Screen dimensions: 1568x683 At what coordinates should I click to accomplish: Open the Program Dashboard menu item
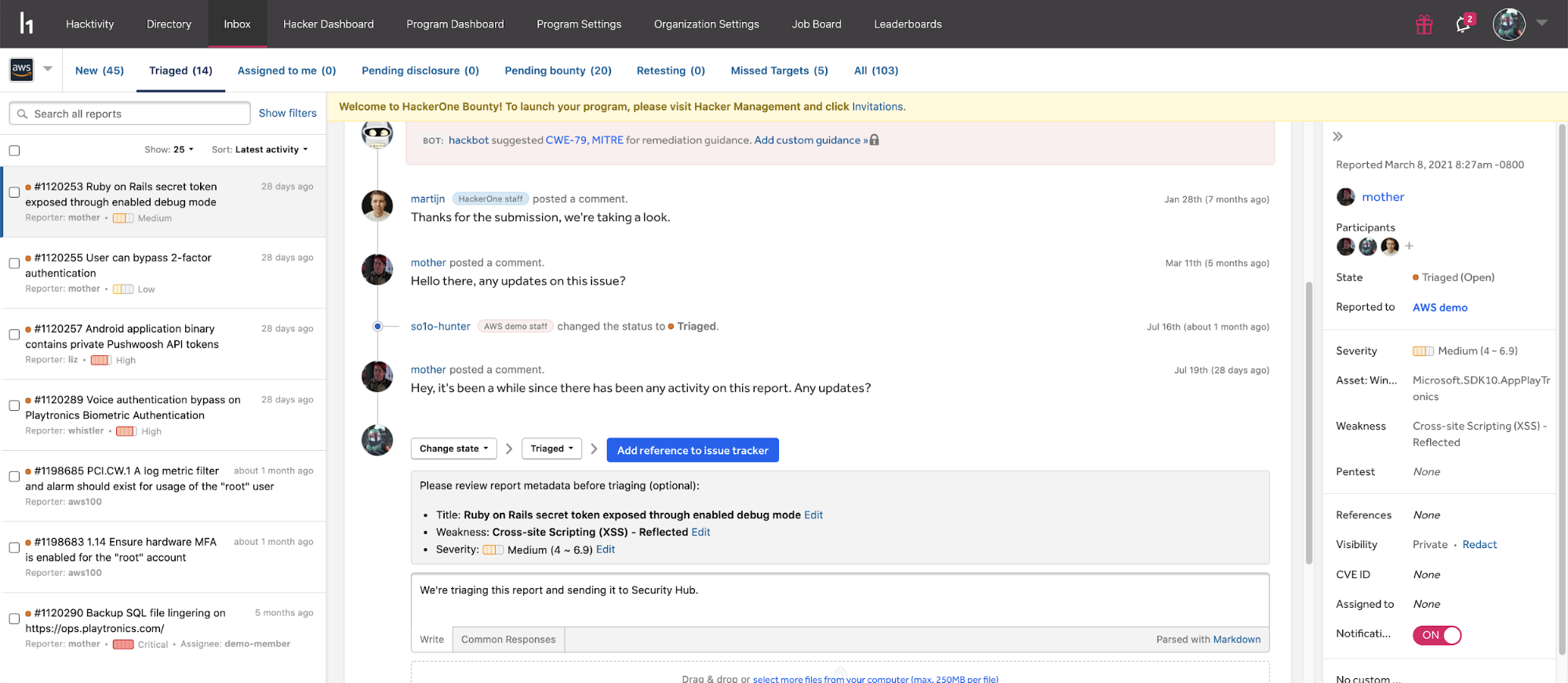[455, 24]
